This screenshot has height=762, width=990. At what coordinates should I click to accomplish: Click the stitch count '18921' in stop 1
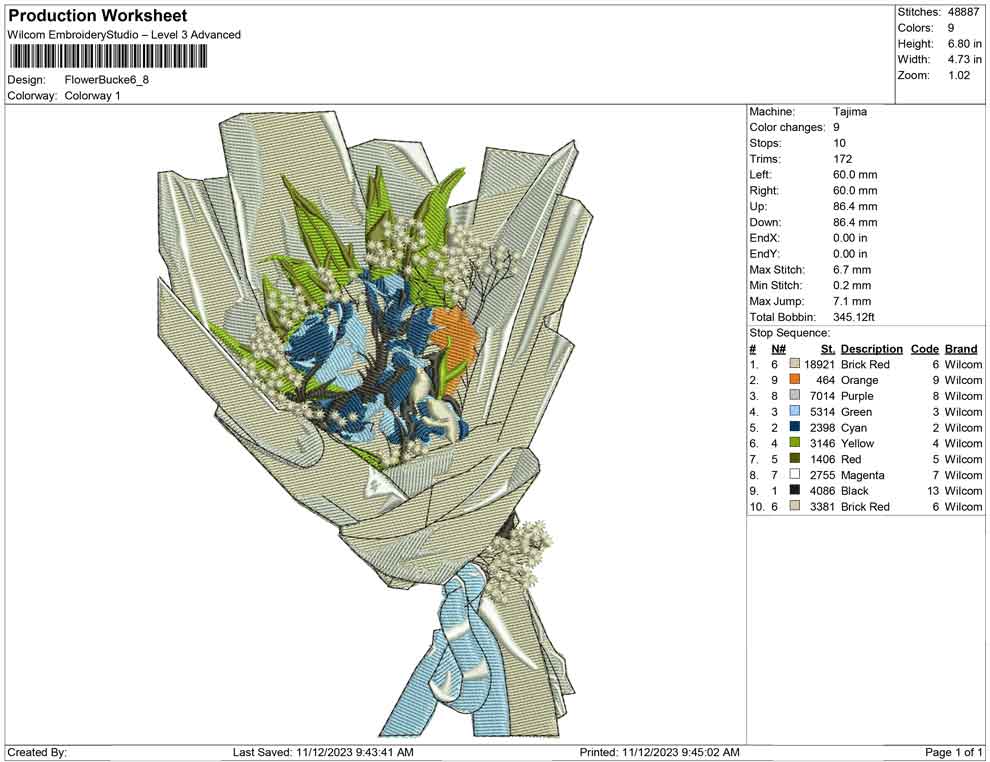click(820, 364)
